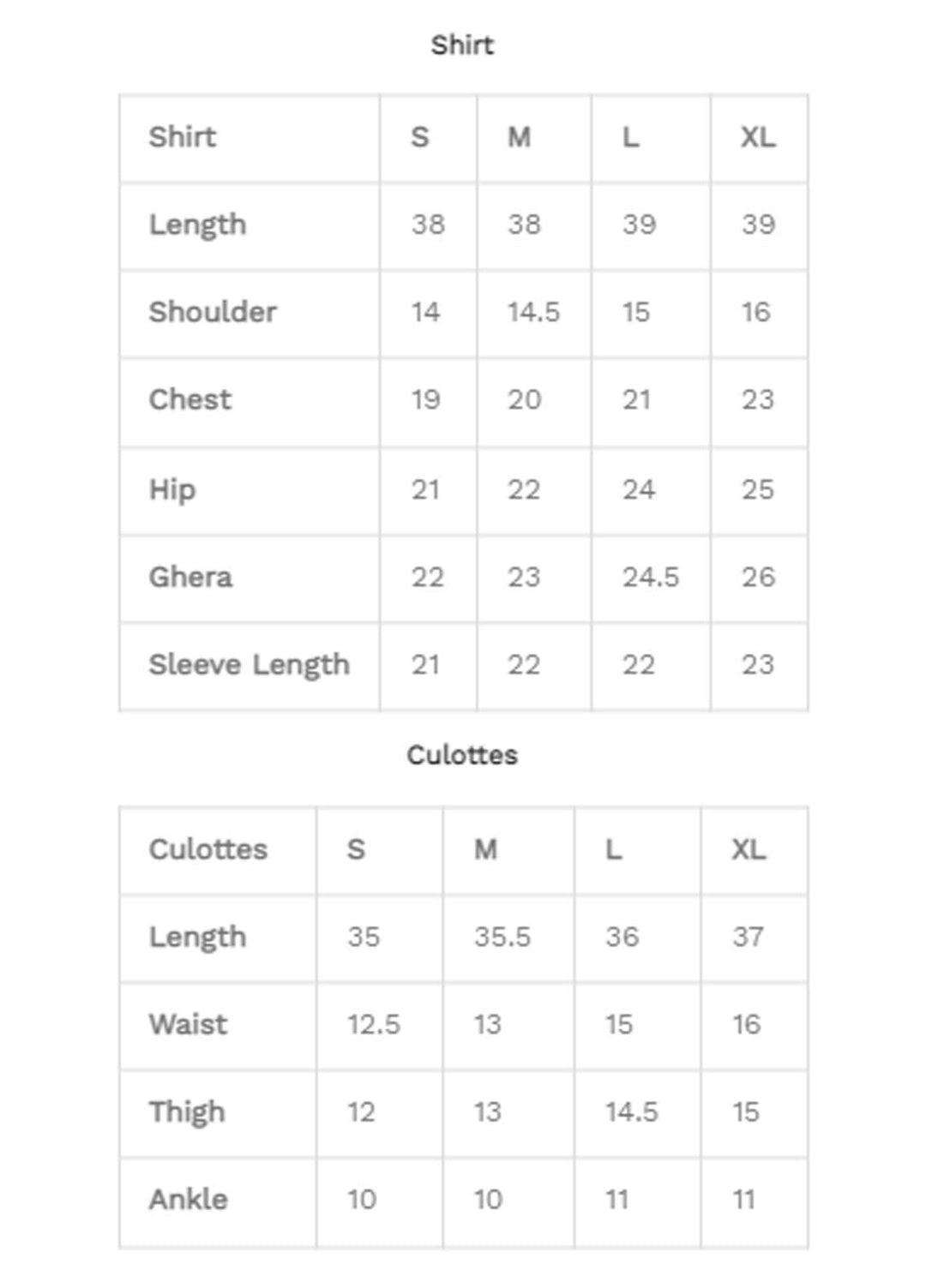
Task: Select the 24.5 Ghera value for size L
Action: coord(651,577)
